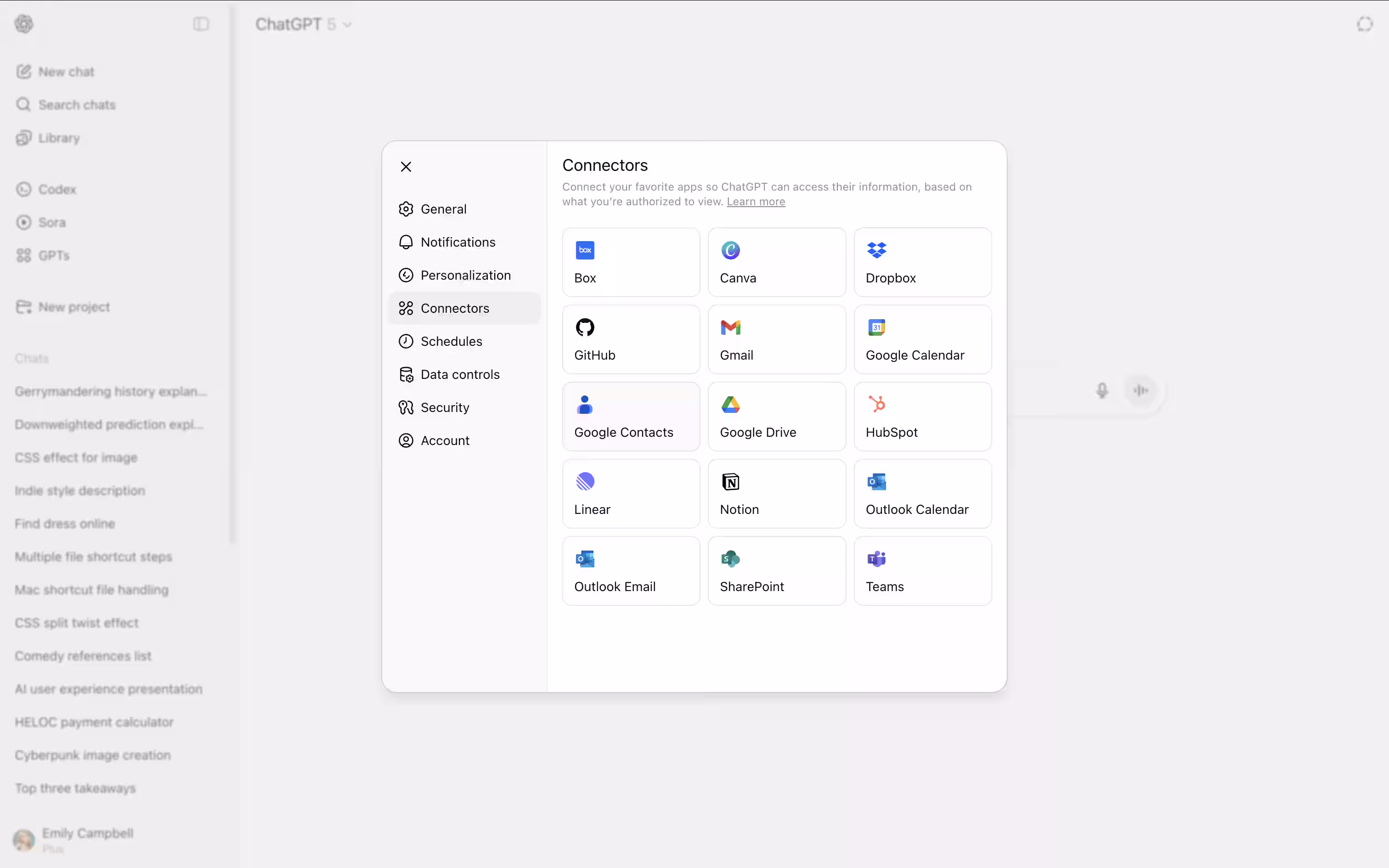Screen dimensions: 1389x868
Task: Open chat 'CSS effect for image'
Action: (76, 457)
